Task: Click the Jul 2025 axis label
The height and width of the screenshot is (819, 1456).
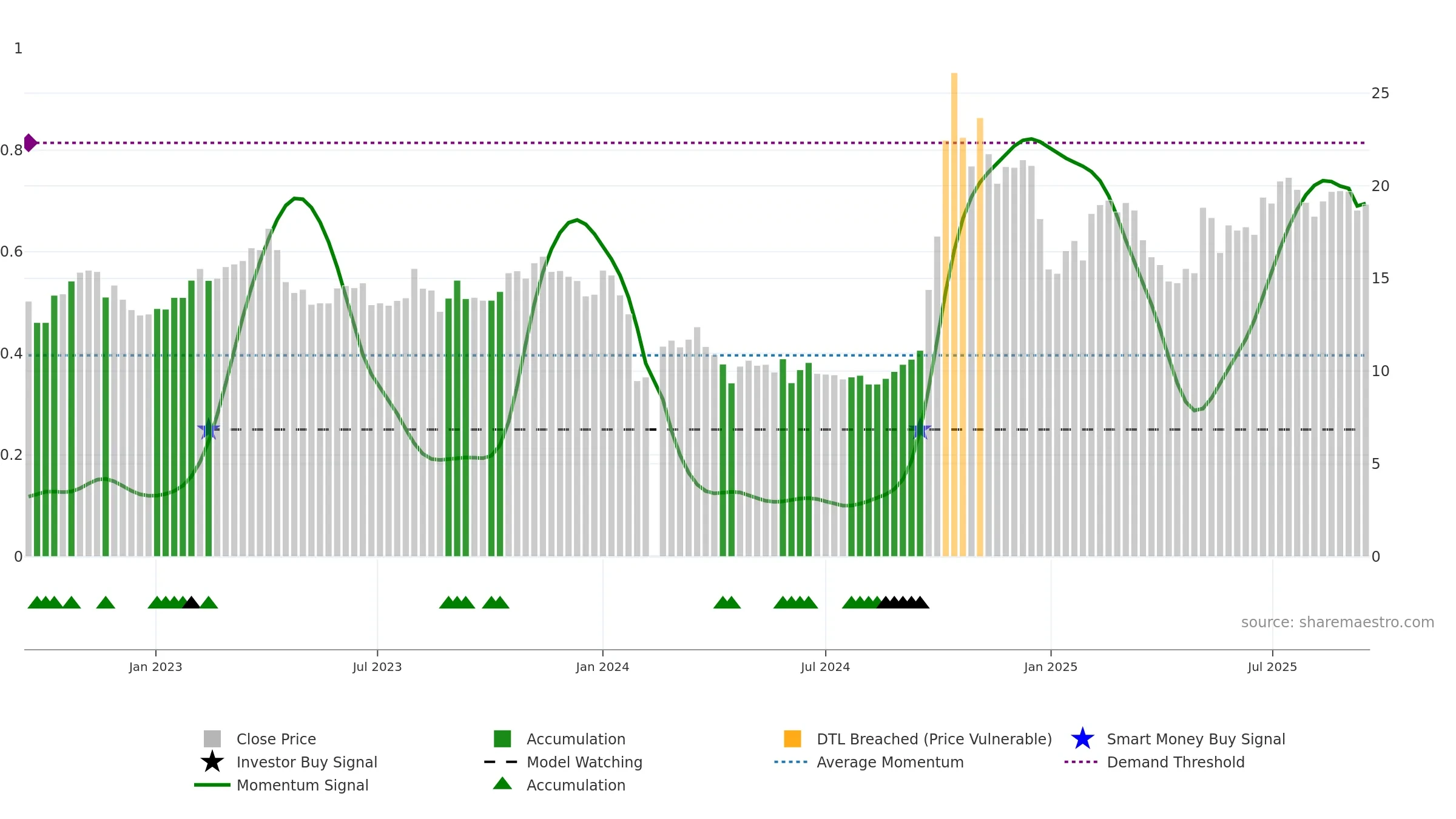Action: pyautogui.click(x=1272, y=667)
